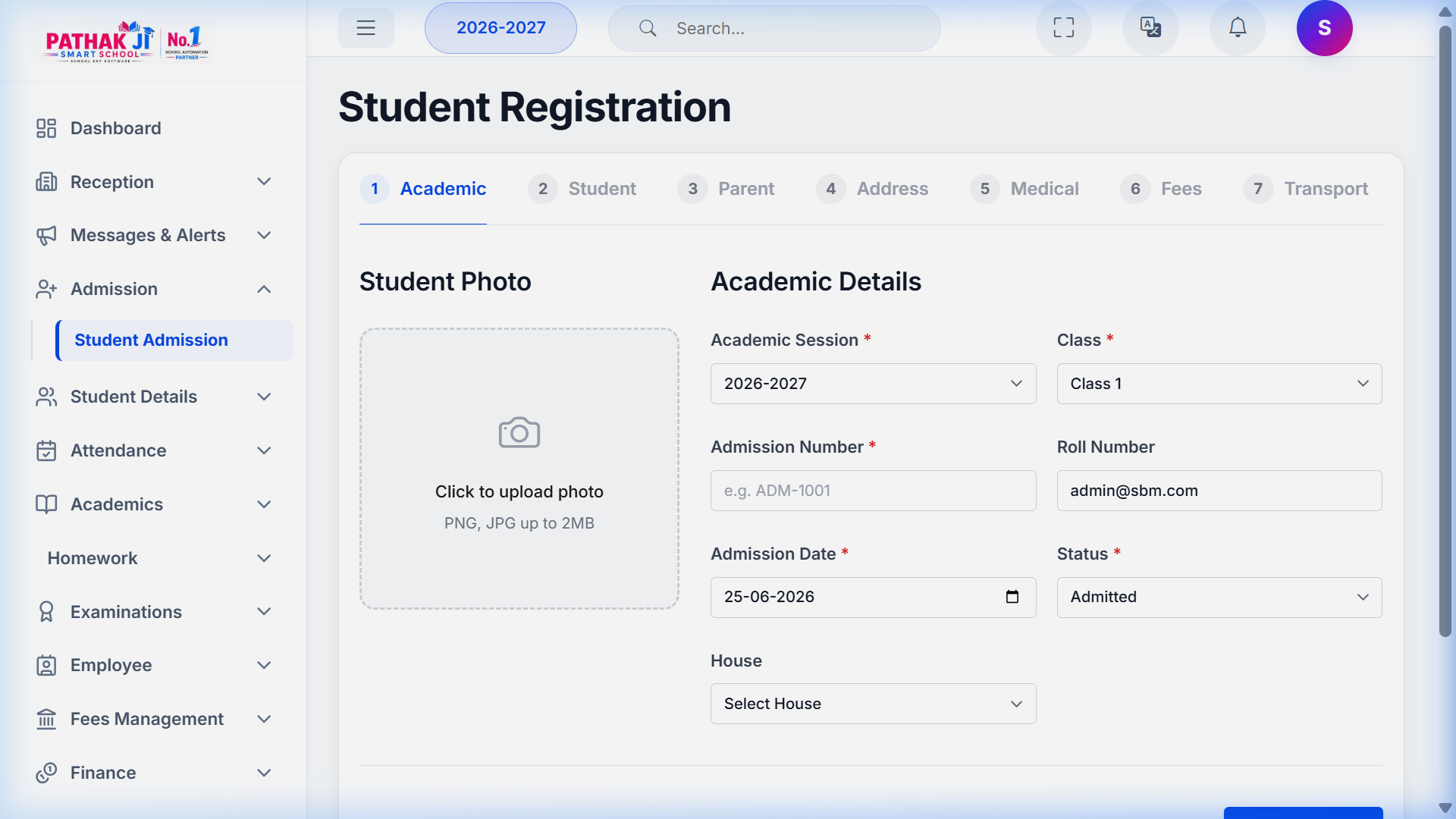1456x819 pixels.
Task: Collapse the Admission menu chevron
Action: 264,289
